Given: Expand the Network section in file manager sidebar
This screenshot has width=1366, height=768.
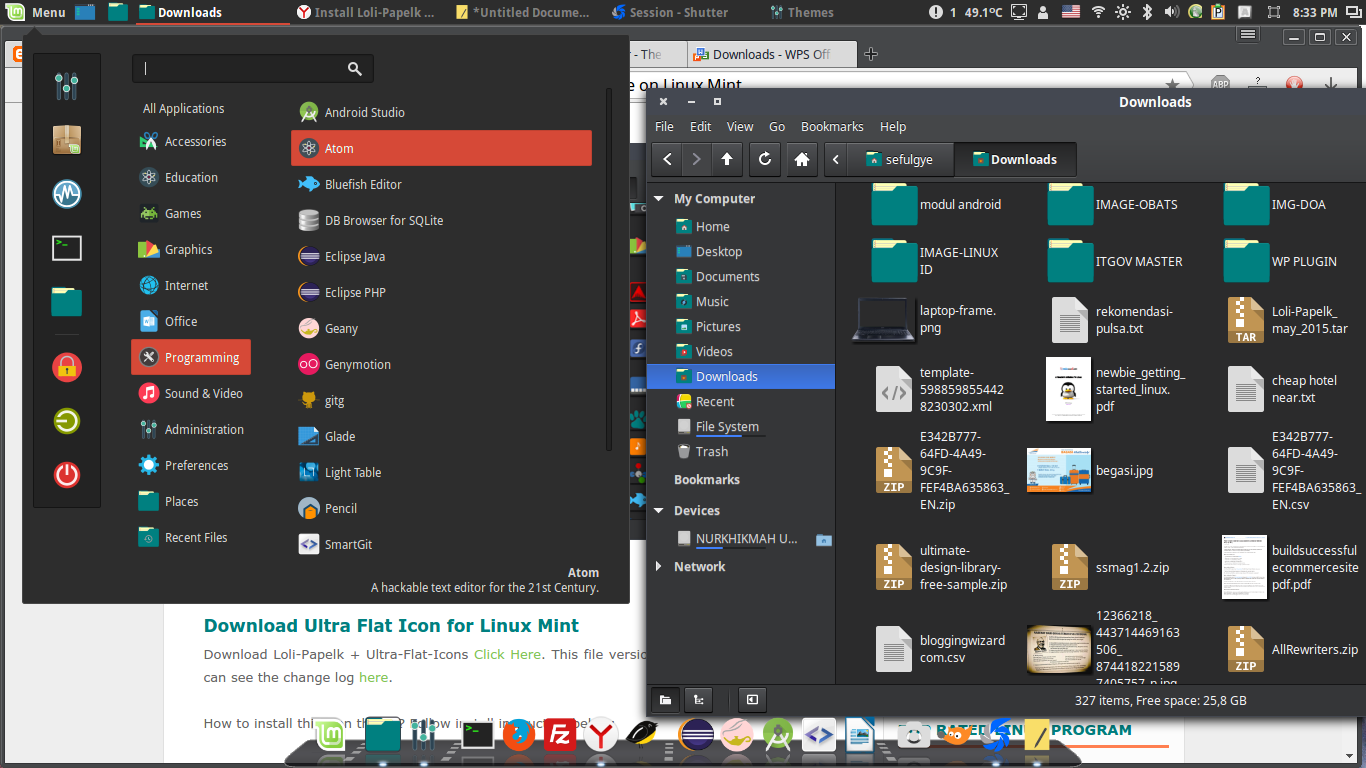Looking at the screenshot, I should pyautogui.click(x=658, y=566).
